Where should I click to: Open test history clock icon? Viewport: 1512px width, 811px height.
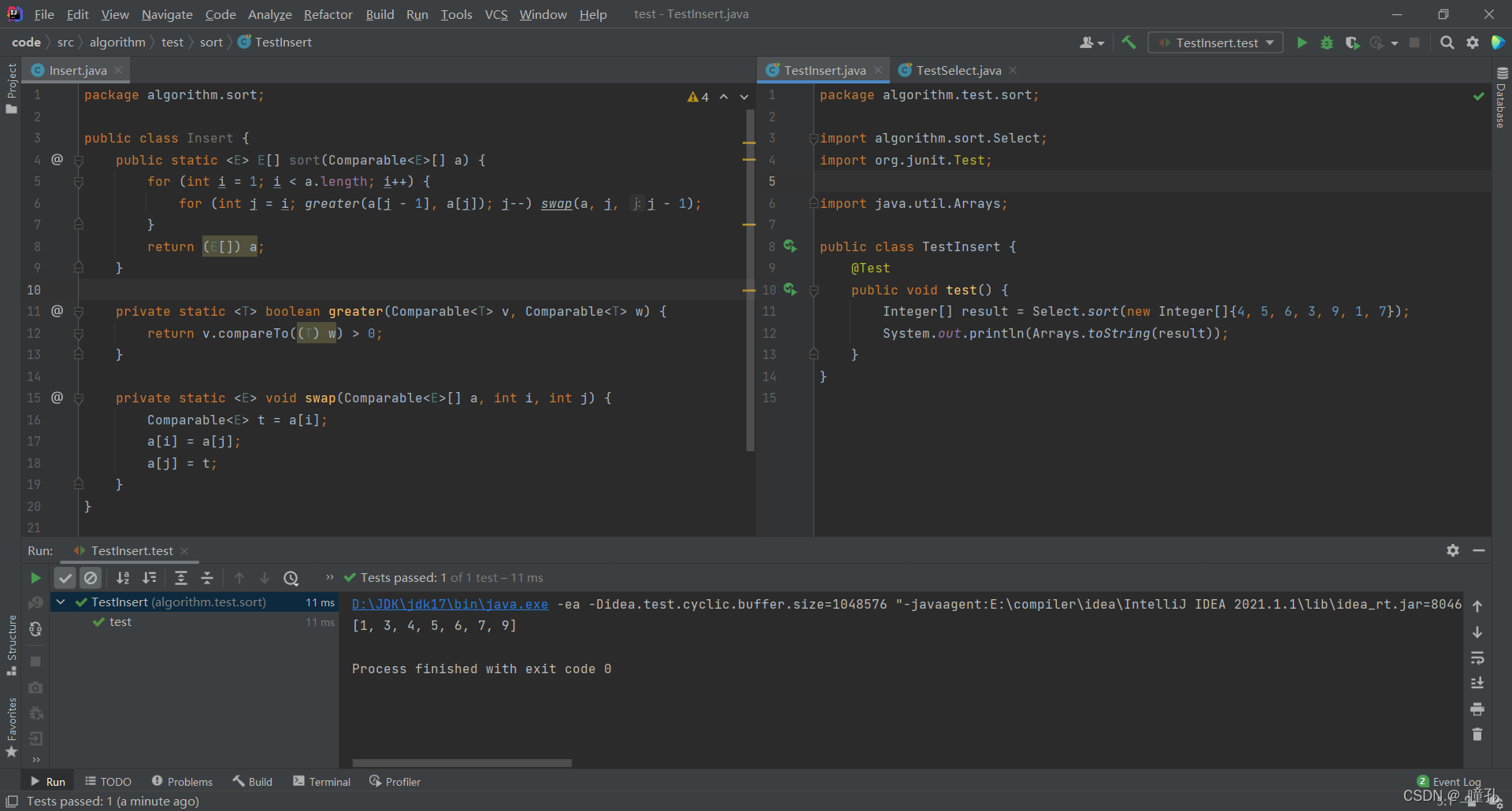[x=291, y=578]
